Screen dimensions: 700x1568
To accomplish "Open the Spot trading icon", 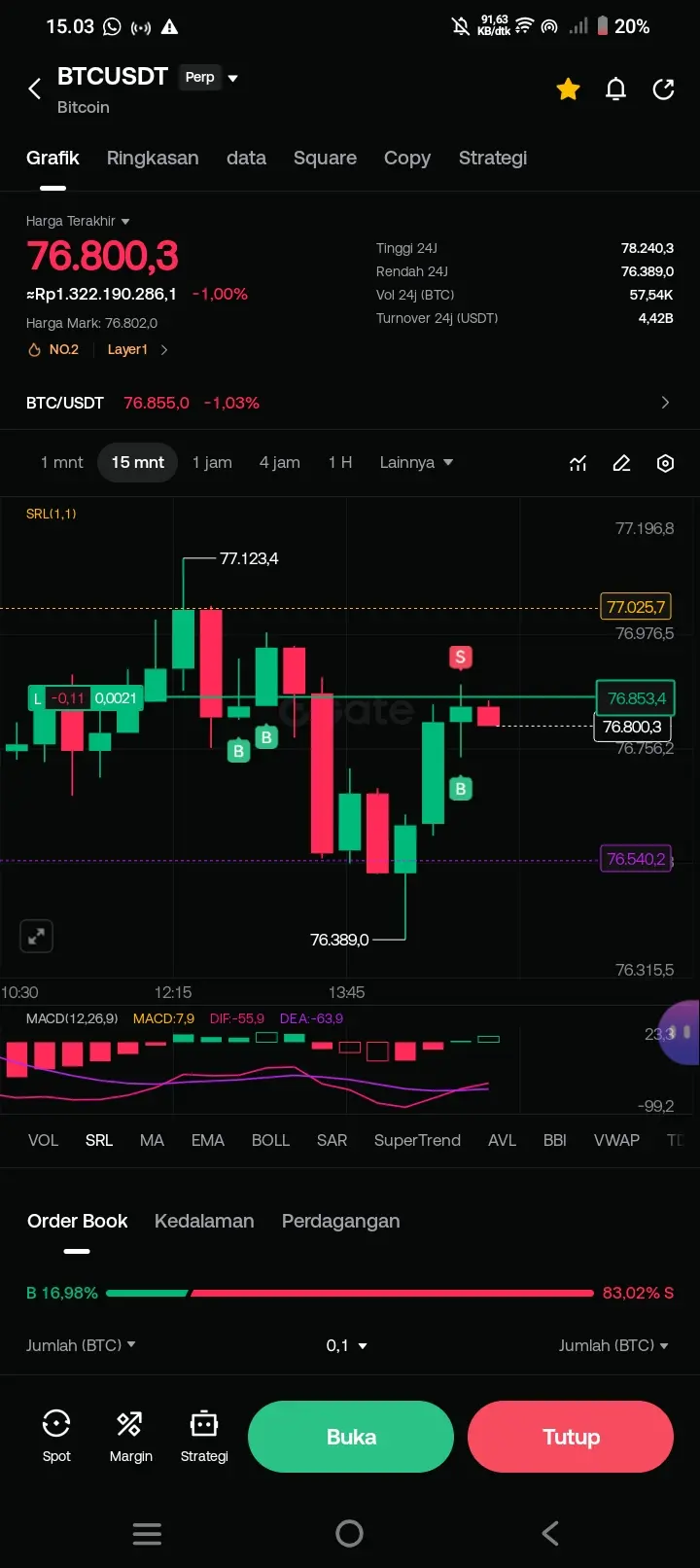I will pos(56,1437).
